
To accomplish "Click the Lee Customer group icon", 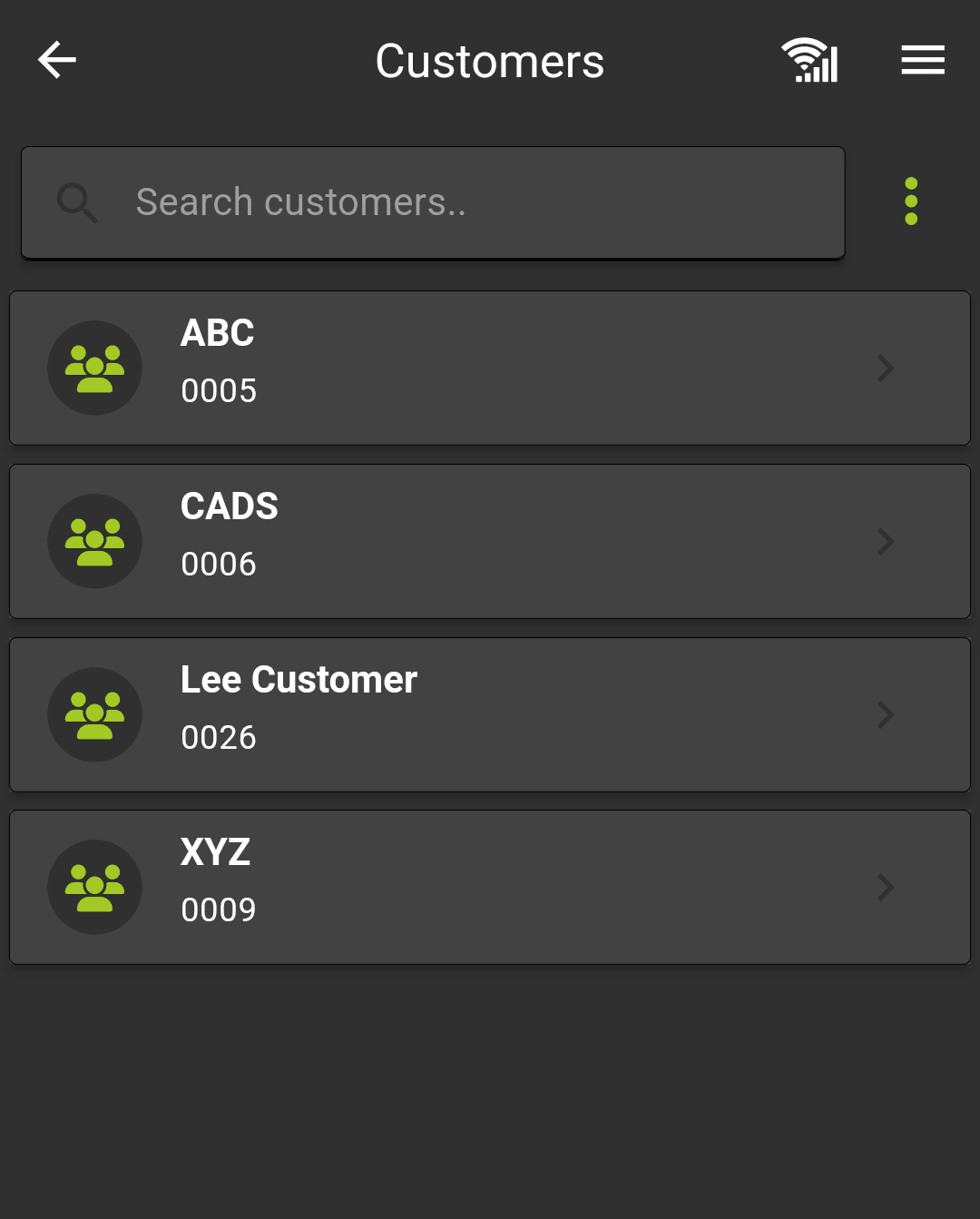I will click(95, 715).
